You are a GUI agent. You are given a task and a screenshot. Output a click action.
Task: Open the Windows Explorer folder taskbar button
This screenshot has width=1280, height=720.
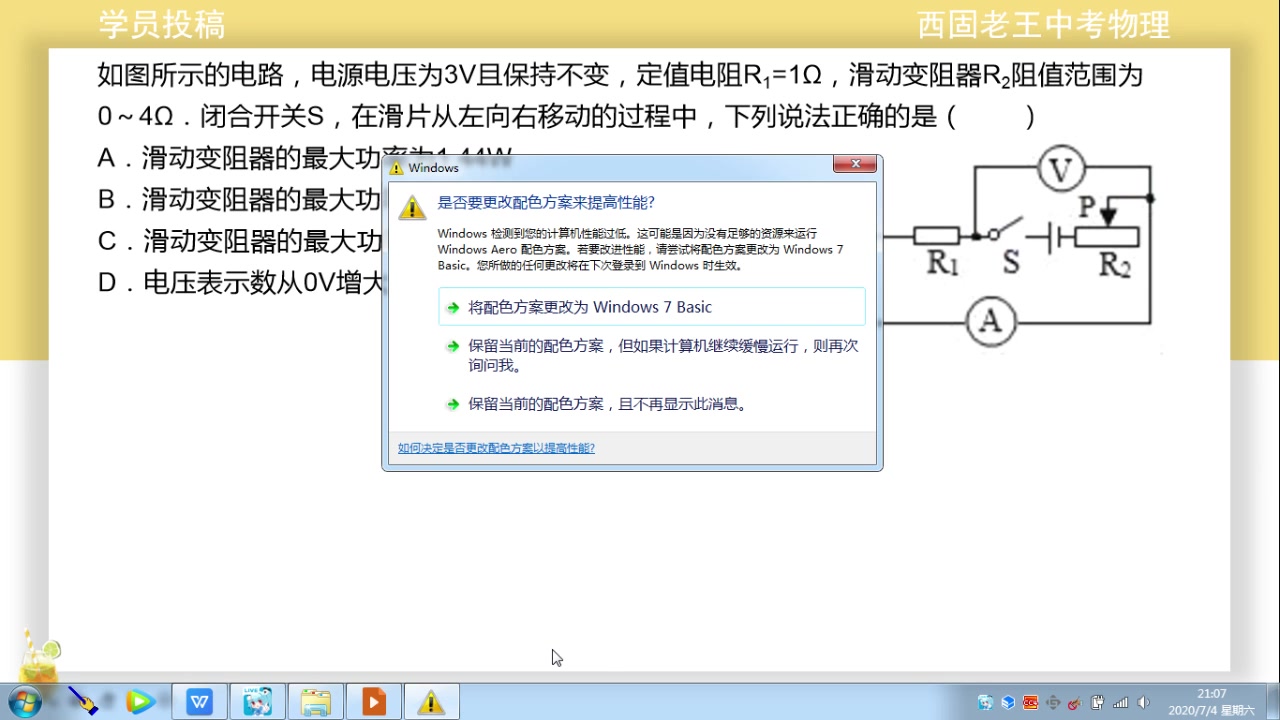pos(315,702)
